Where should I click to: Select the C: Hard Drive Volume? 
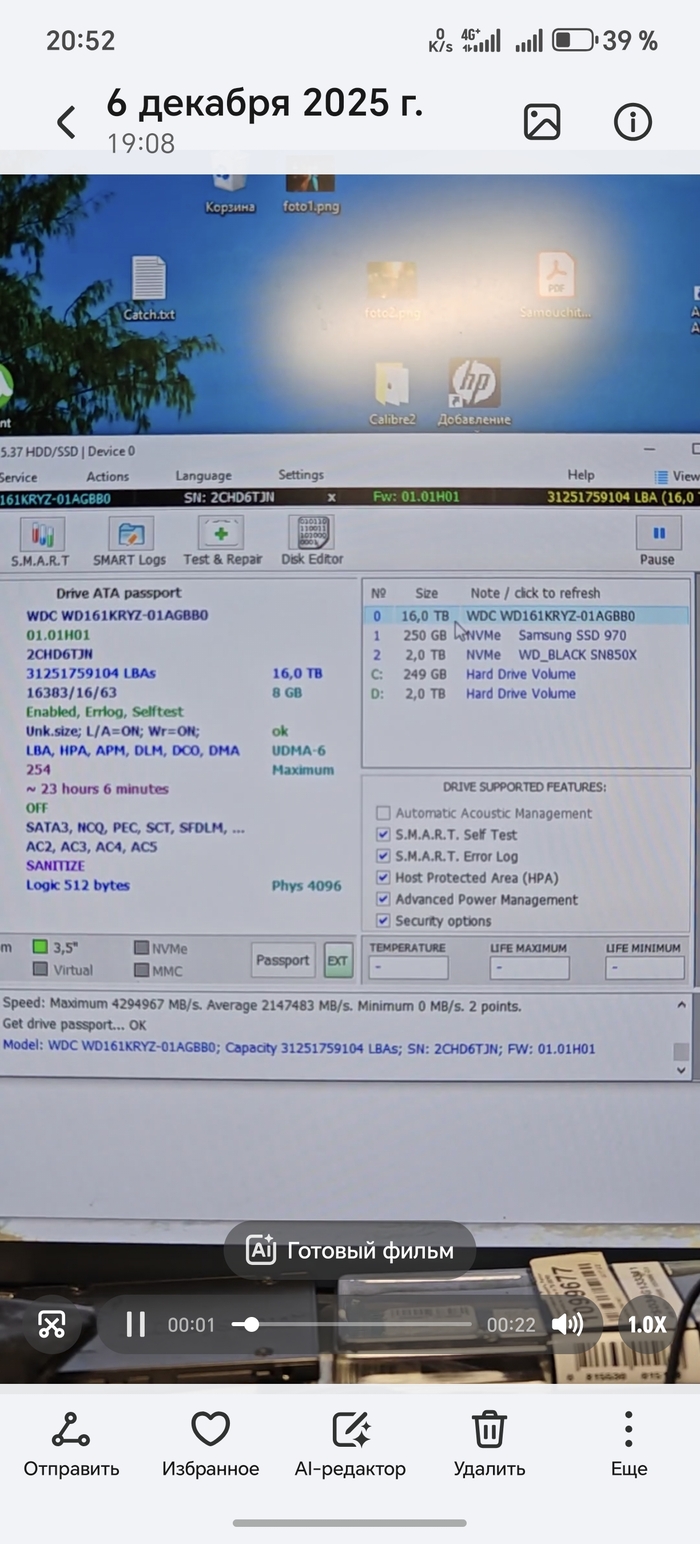tap(525, 674)
